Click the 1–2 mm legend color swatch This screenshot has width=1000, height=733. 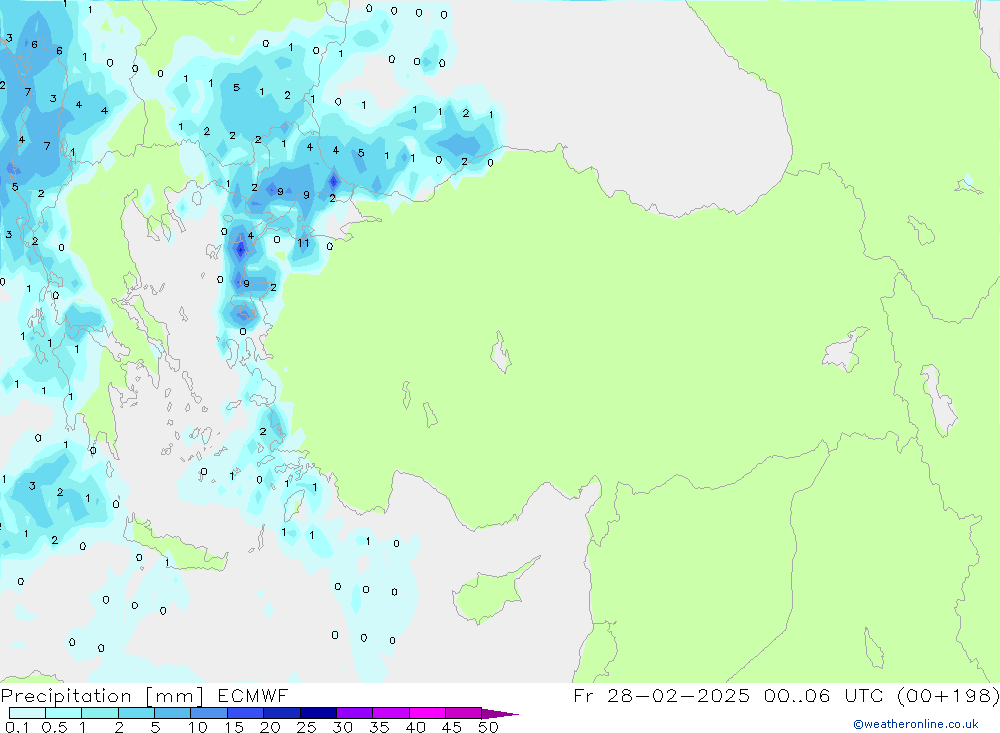99,713
